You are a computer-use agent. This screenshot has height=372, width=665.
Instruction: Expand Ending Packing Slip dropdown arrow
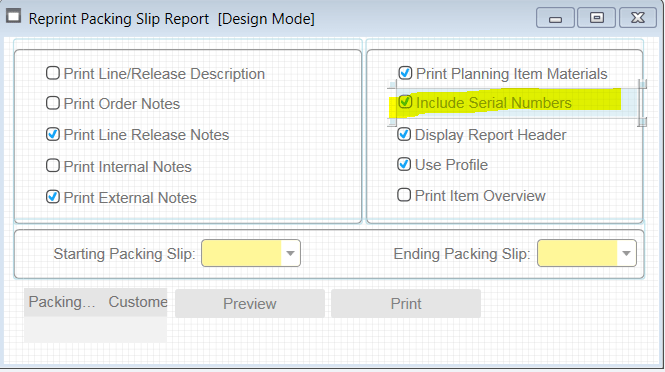626,253
